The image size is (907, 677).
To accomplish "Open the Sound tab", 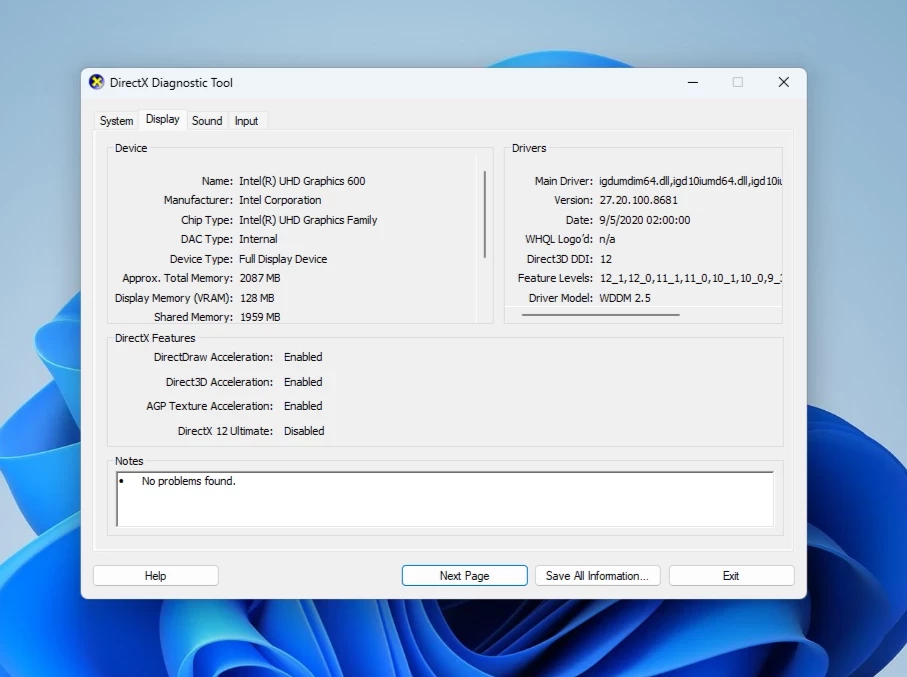I will click(207, 120).
